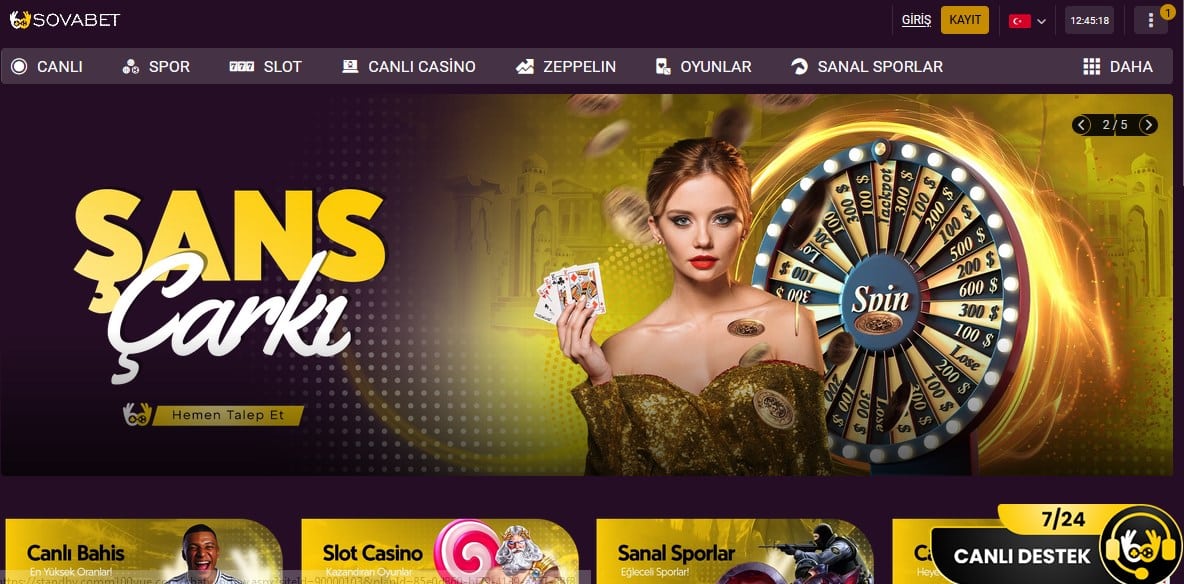Click the Kayıt register button
The image size is (1184, 584).
(x=965, y=20)
